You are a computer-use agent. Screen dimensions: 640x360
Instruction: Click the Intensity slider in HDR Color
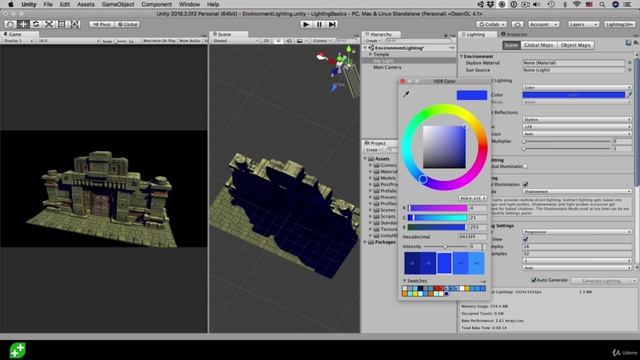click(x=445, y=247)
